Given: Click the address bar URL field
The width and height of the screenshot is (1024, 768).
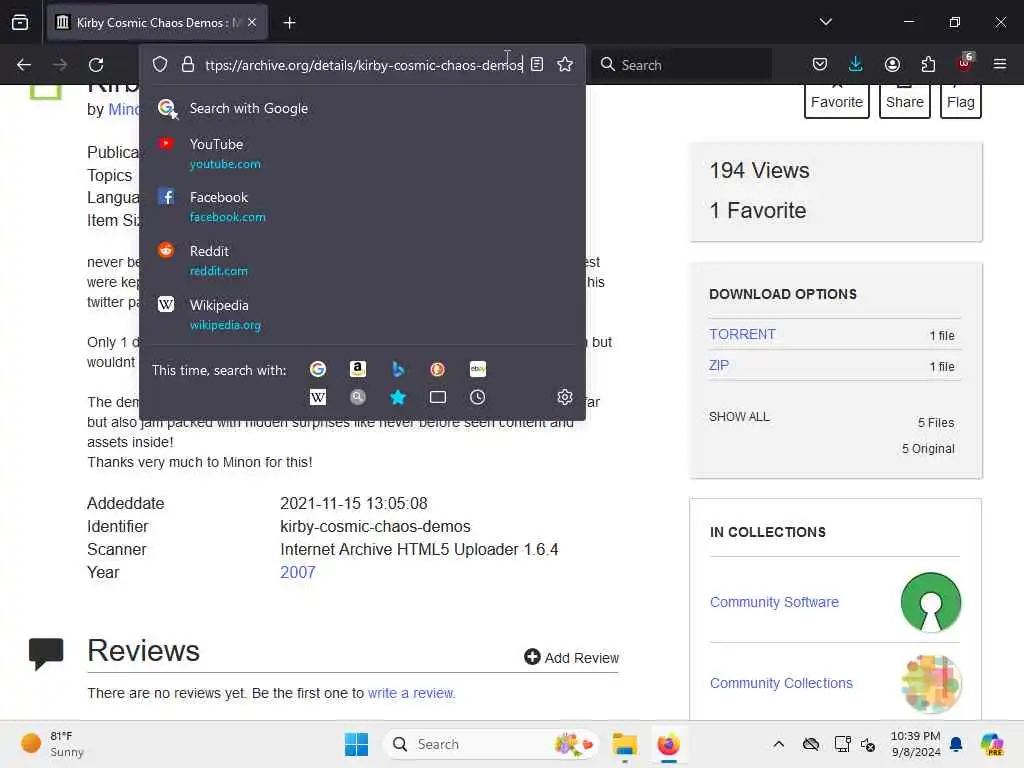Looking at the screenshot, I should point(364,65).
